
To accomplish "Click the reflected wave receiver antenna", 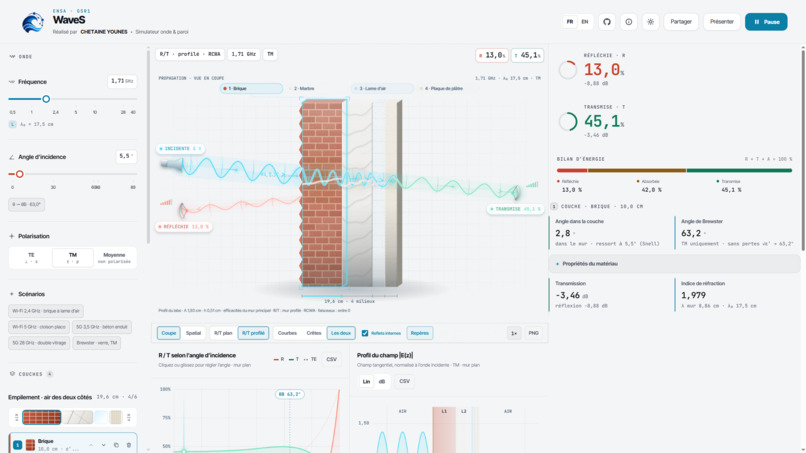I will 182,210.
